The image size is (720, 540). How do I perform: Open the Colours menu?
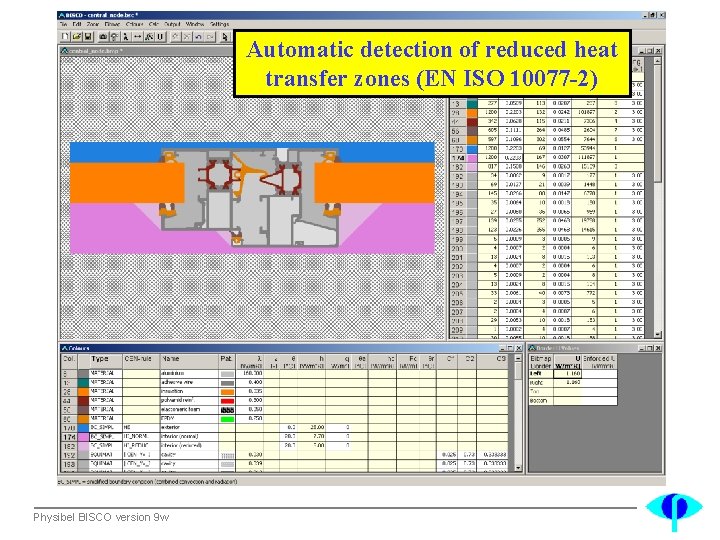(x=134, y=24)
